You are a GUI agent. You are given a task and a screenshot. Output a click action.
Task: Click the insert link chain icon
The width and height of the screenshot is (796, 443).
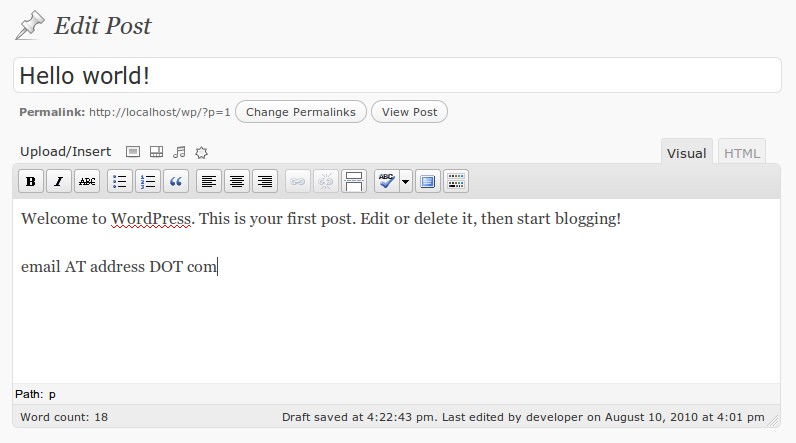pos(298,181)
